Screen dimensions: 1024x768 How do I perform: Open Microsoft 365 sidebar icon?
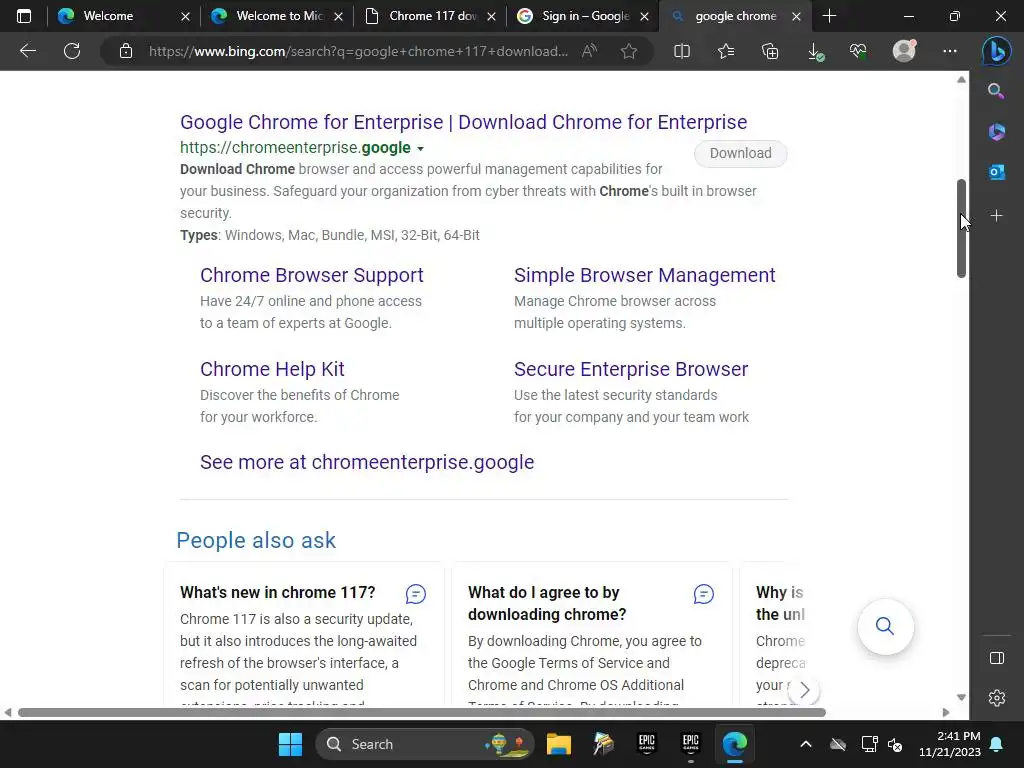pyautogui.click(x=997, y=132)
